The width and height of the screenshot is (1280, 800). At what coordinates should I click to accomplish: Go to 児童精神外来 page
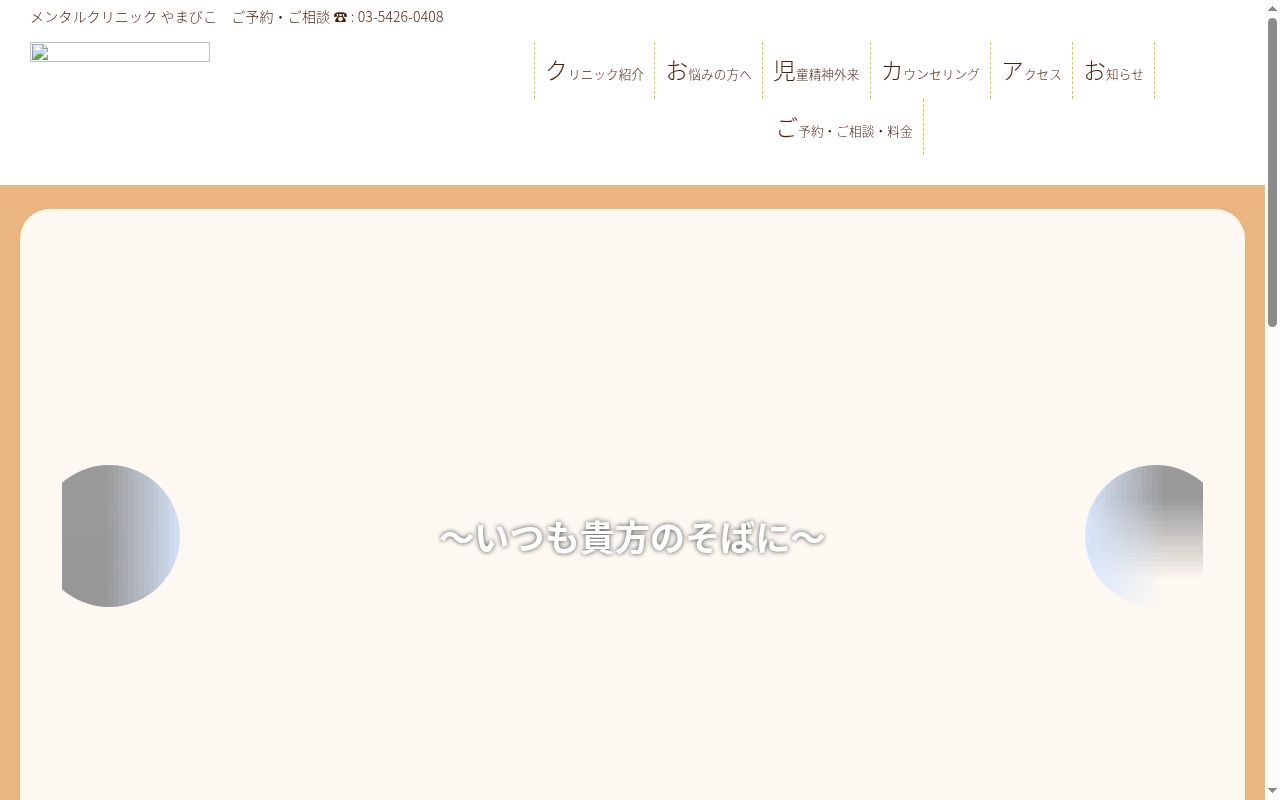[817, 71]
